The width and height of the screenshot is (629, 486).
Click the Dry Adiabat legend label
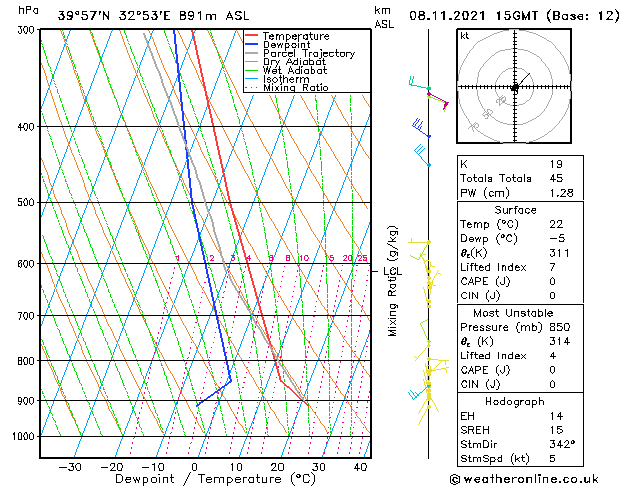pos(294,62)
